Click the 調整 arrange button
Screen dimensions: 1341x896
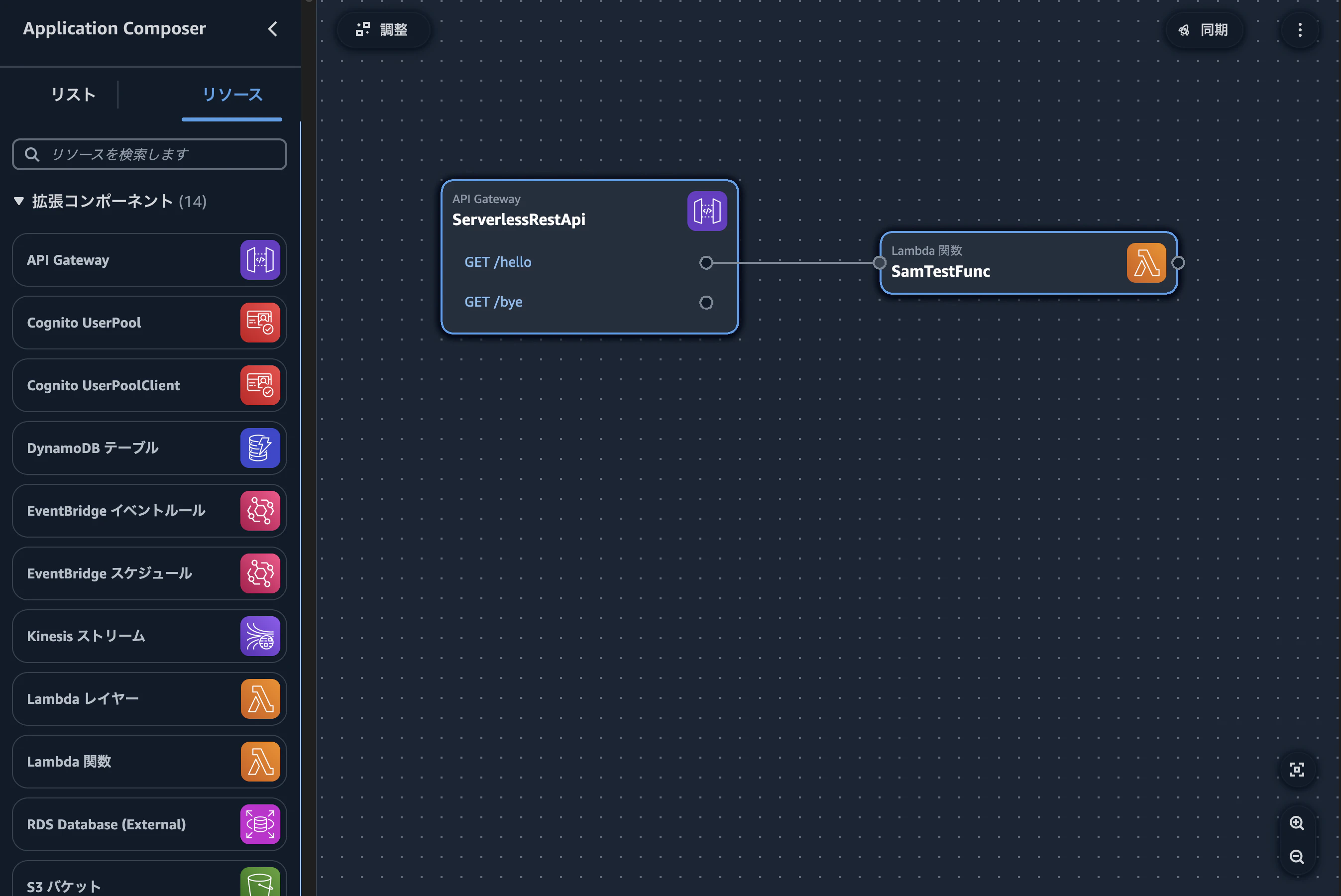pos(383,30)
